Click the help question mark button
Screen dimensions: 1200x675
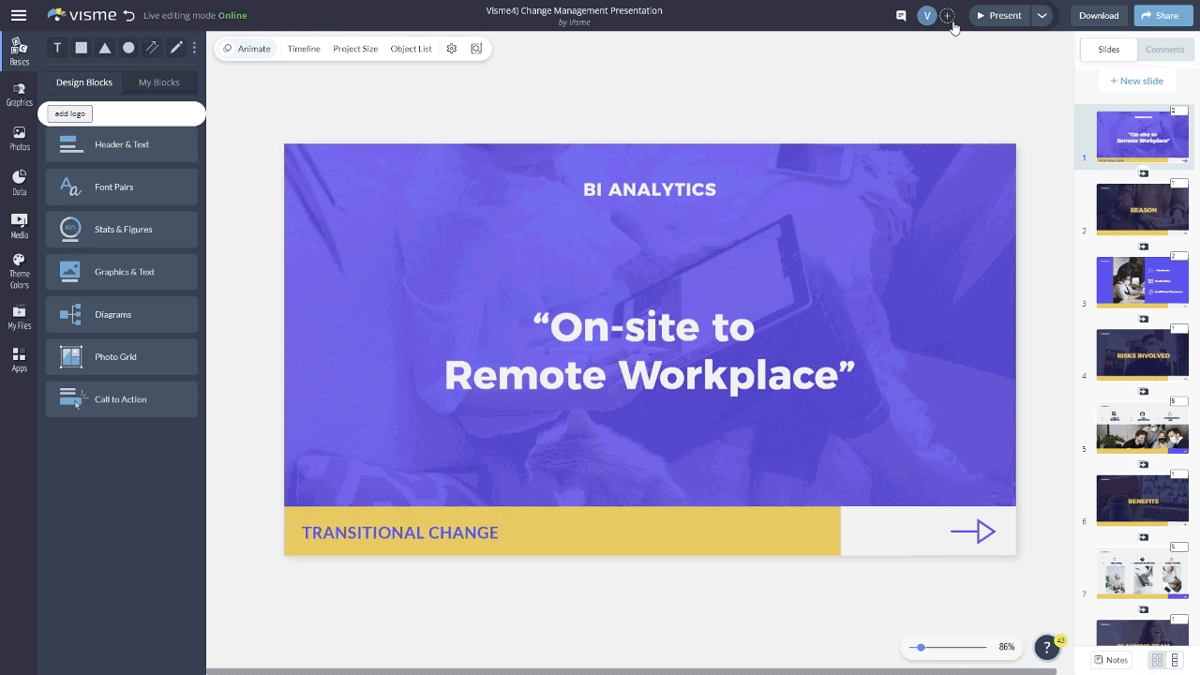1046,648
